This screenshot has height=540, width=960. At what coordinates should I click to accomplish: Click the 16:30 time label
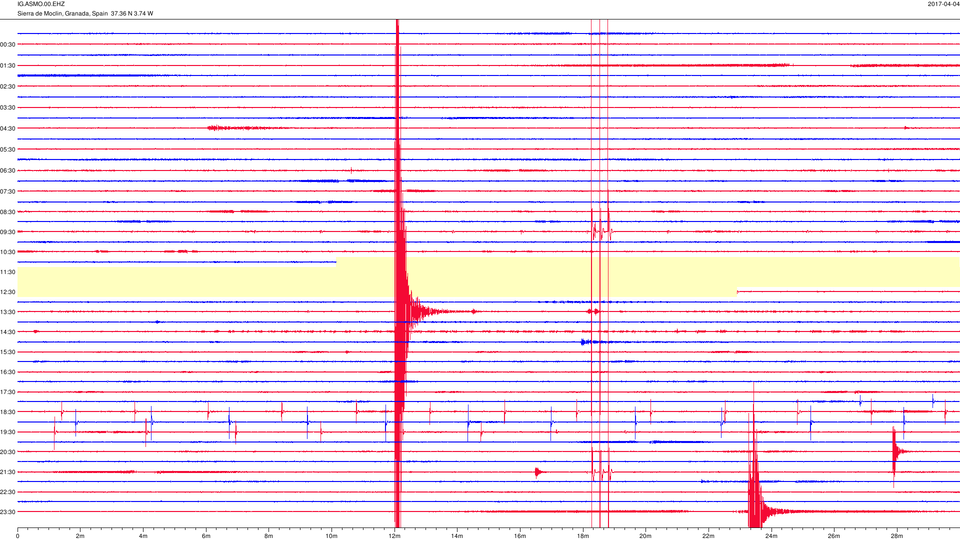(8, 372)
